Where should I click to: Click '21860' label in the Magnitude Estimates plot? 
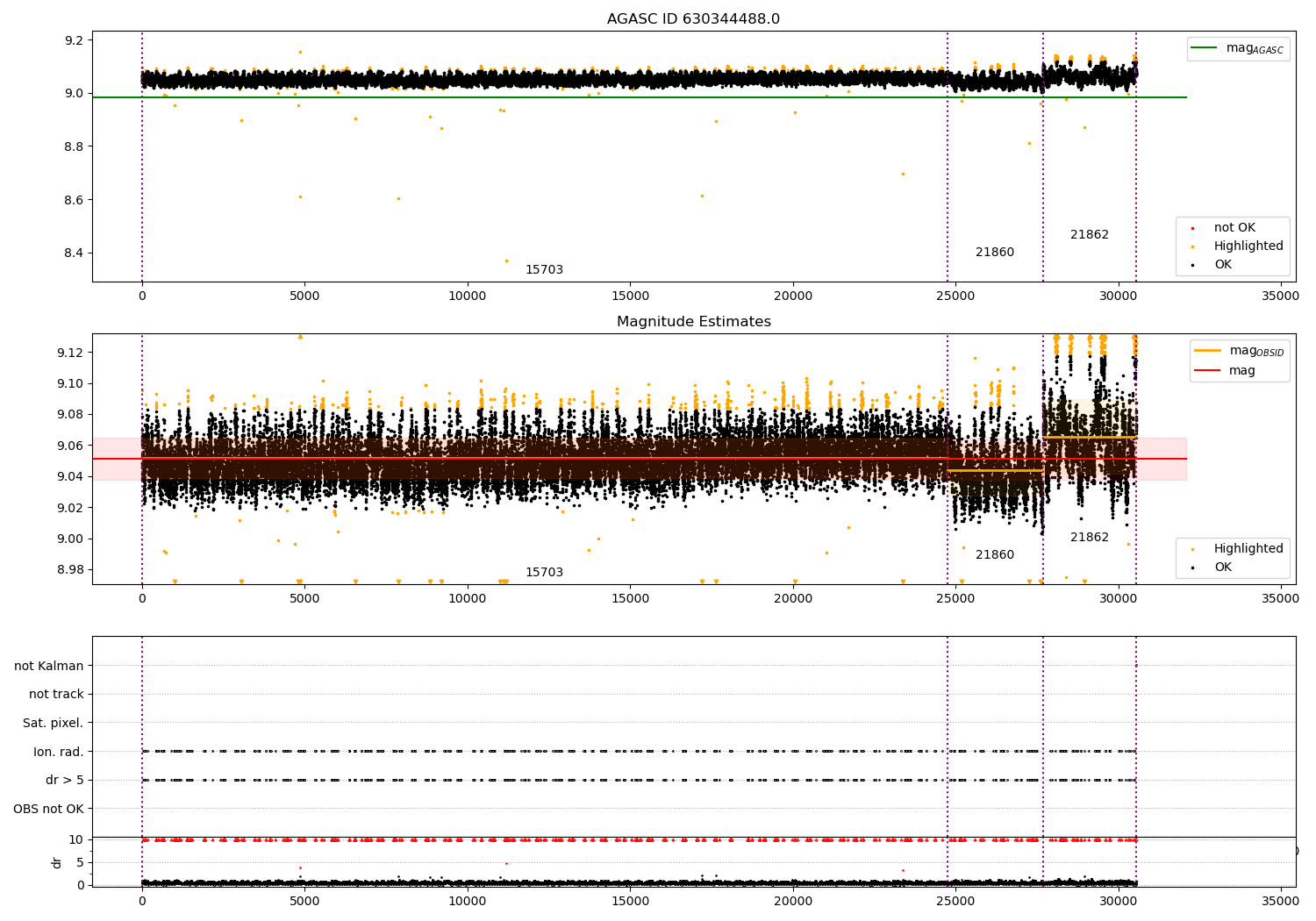(995, 555)
